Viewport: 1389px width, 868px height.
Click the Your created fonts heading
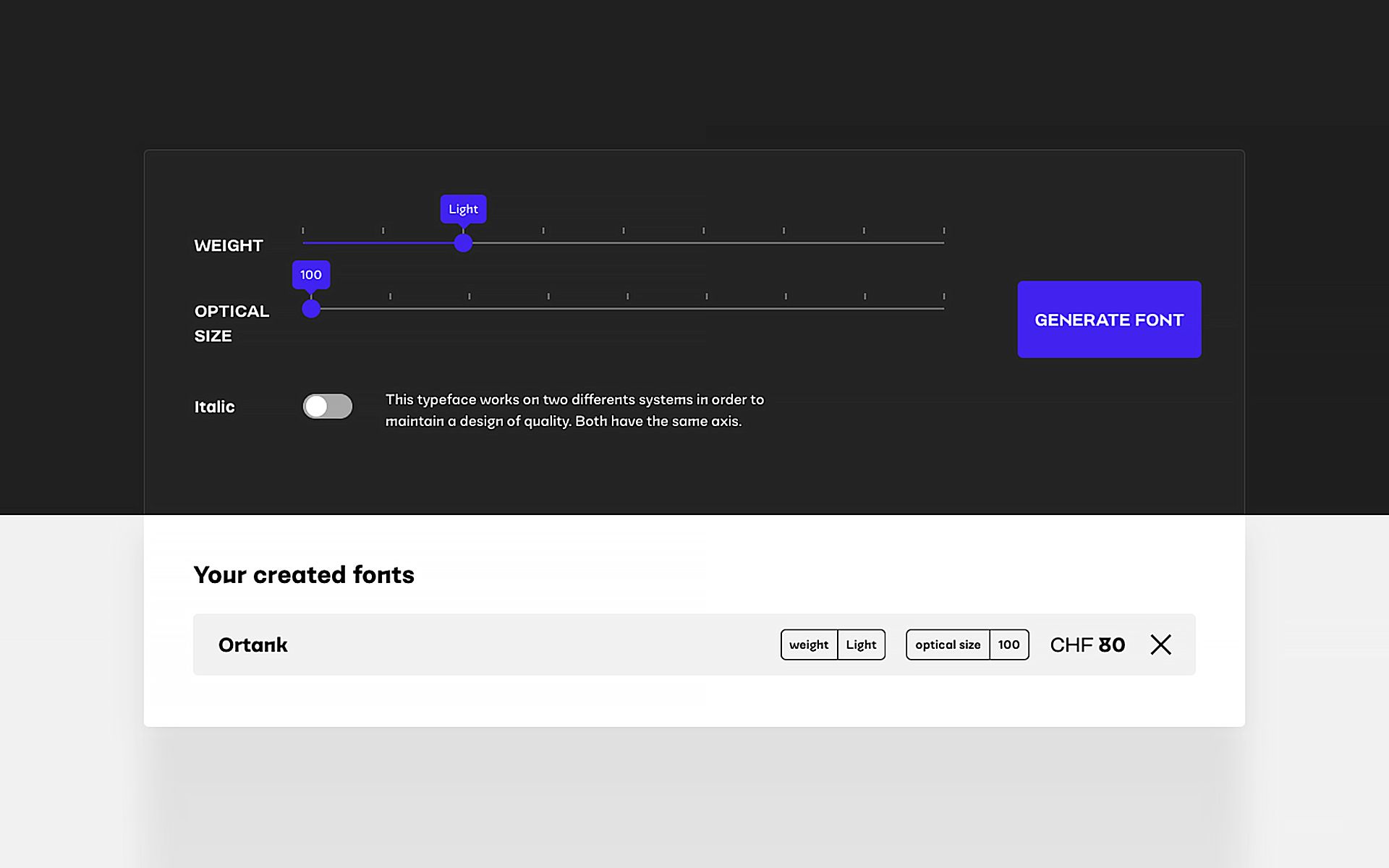(304, 574)
